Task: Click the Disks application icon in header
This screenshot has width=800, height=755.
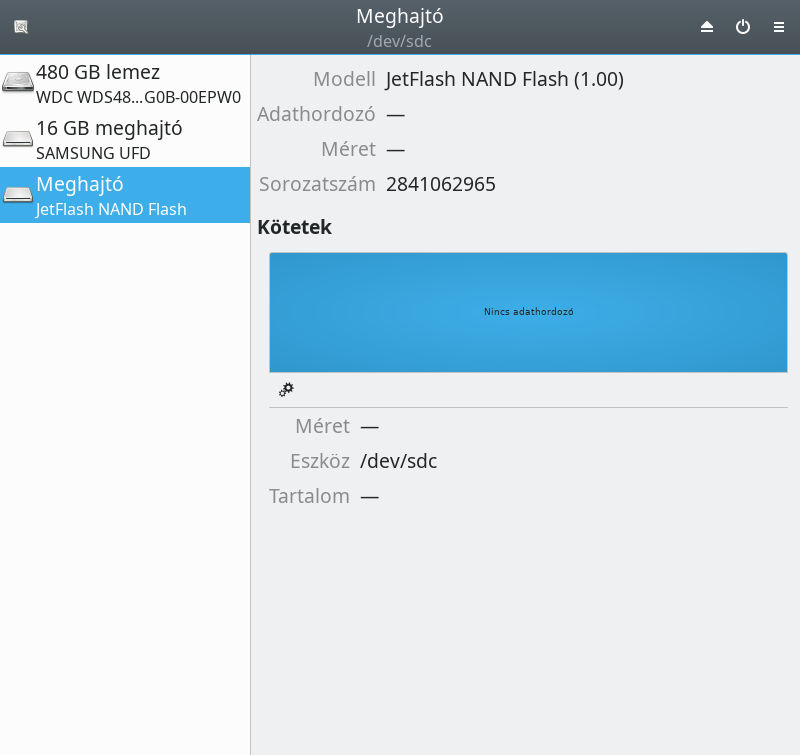Action: (21, 27)
